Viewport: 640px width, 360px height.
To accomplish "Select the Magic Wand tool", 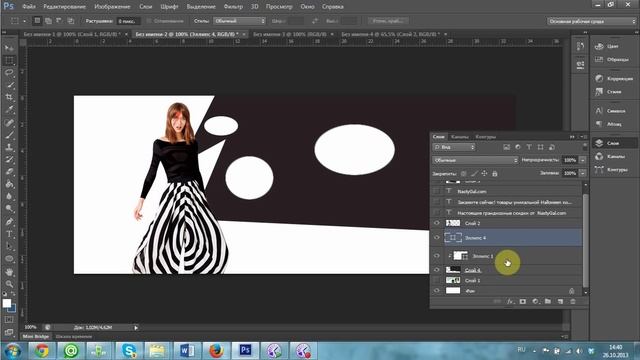I will point(9,85).
